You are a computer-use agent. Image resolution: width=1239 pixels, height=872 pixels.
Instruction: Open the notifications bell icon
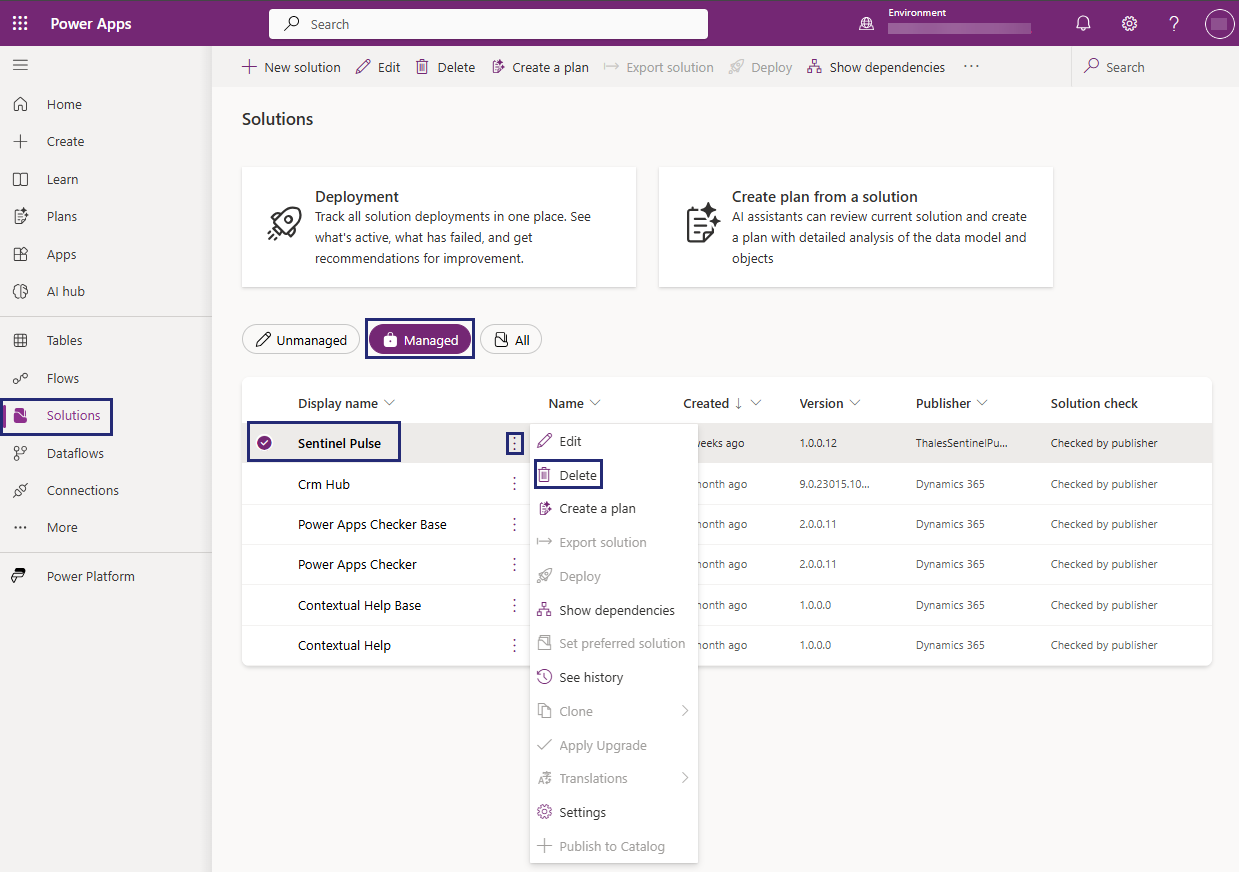click(x=1083, y=23)
